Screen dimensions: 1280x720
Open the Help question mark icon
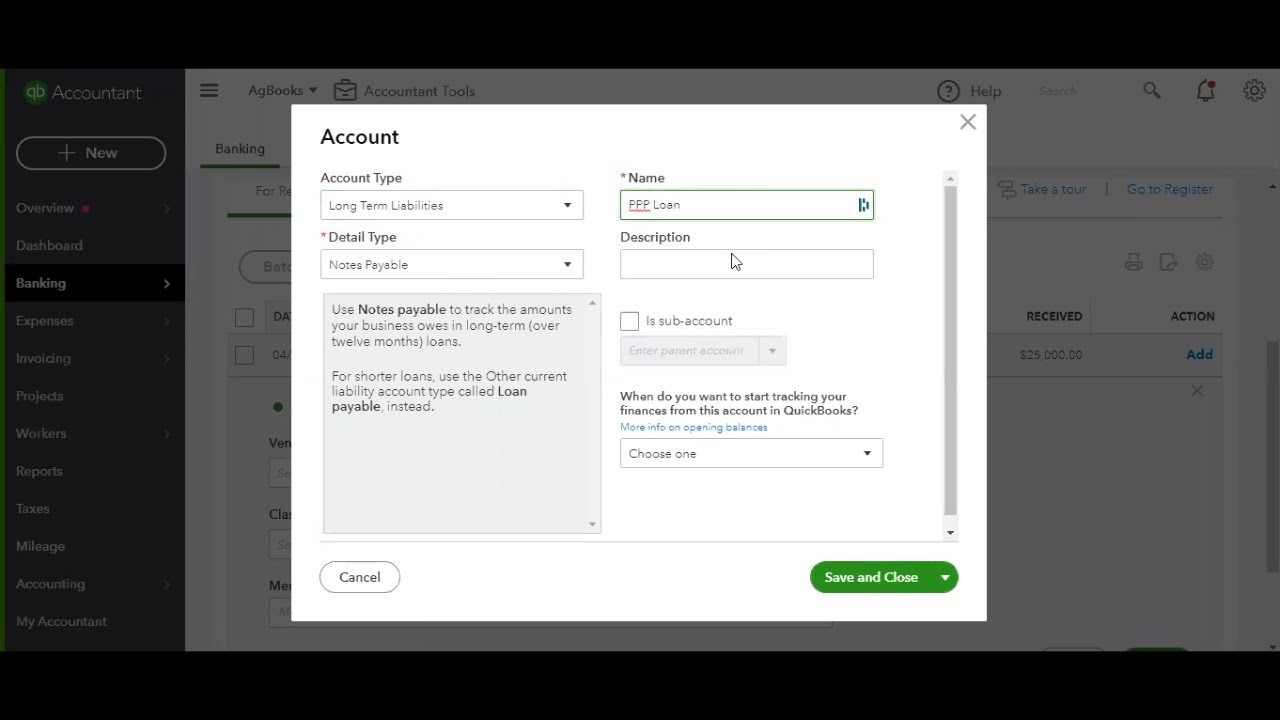coord(948,91)
